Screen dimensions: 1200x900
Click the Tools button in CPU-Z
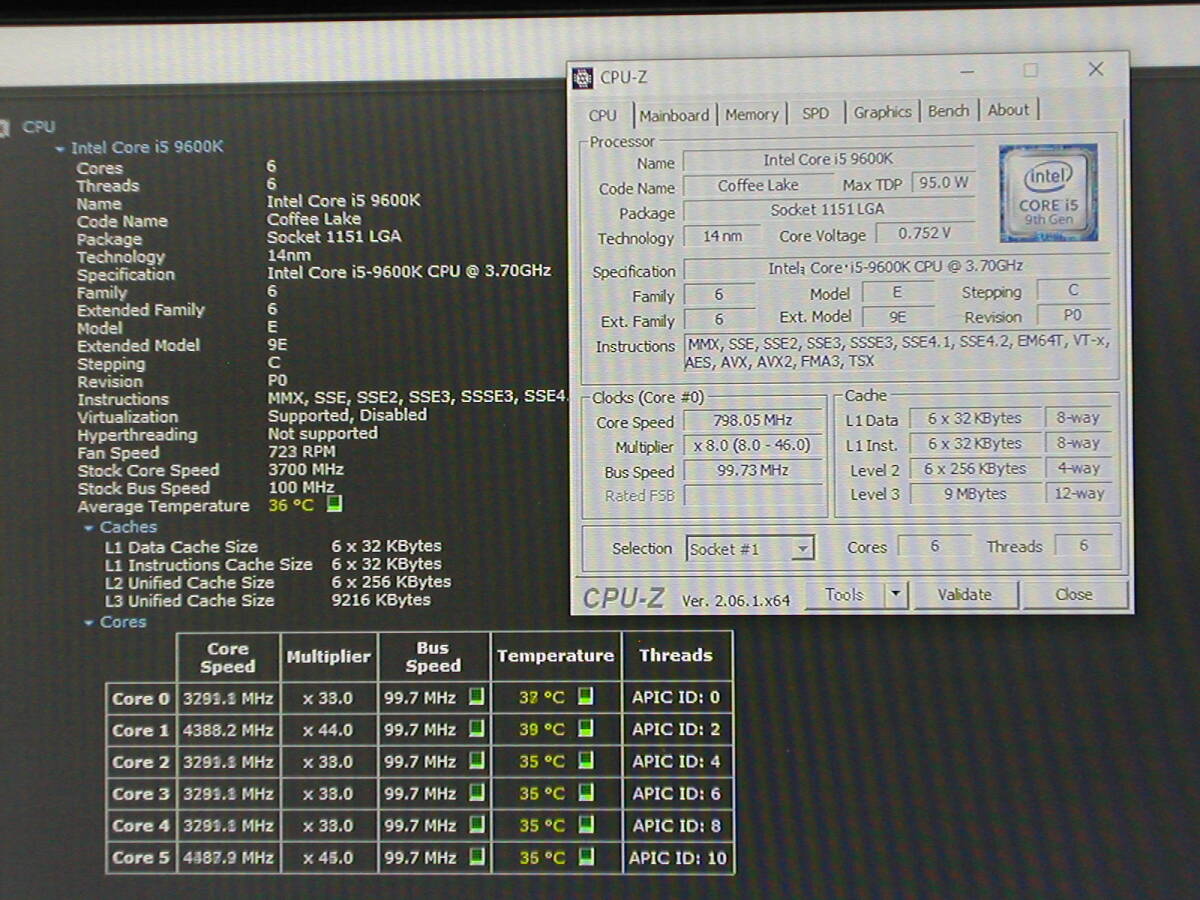[x=844, y=594]
